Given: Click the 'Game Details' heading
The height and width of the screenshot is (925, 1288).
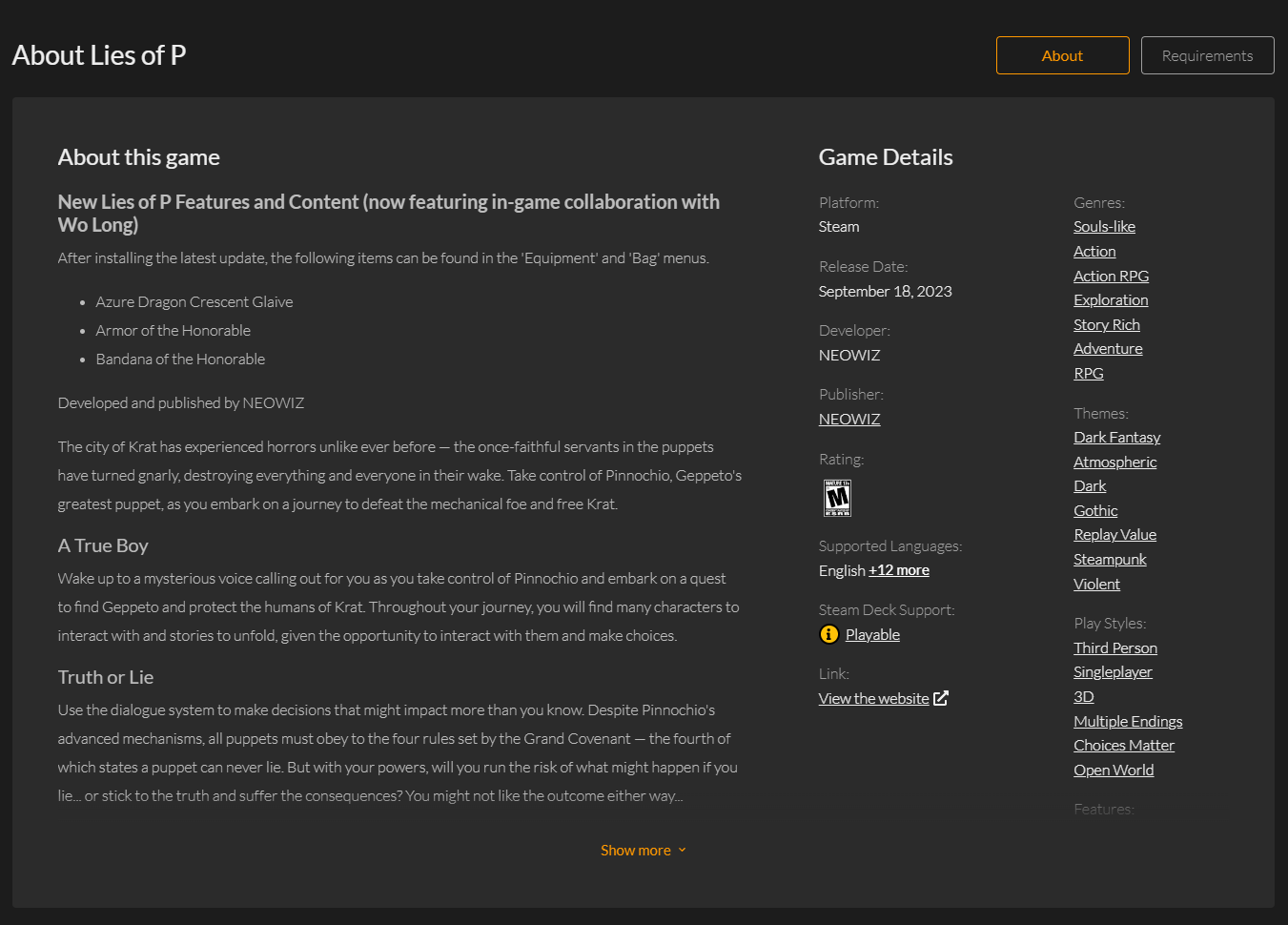Looking at the screenshot, I should coord(886,157).
